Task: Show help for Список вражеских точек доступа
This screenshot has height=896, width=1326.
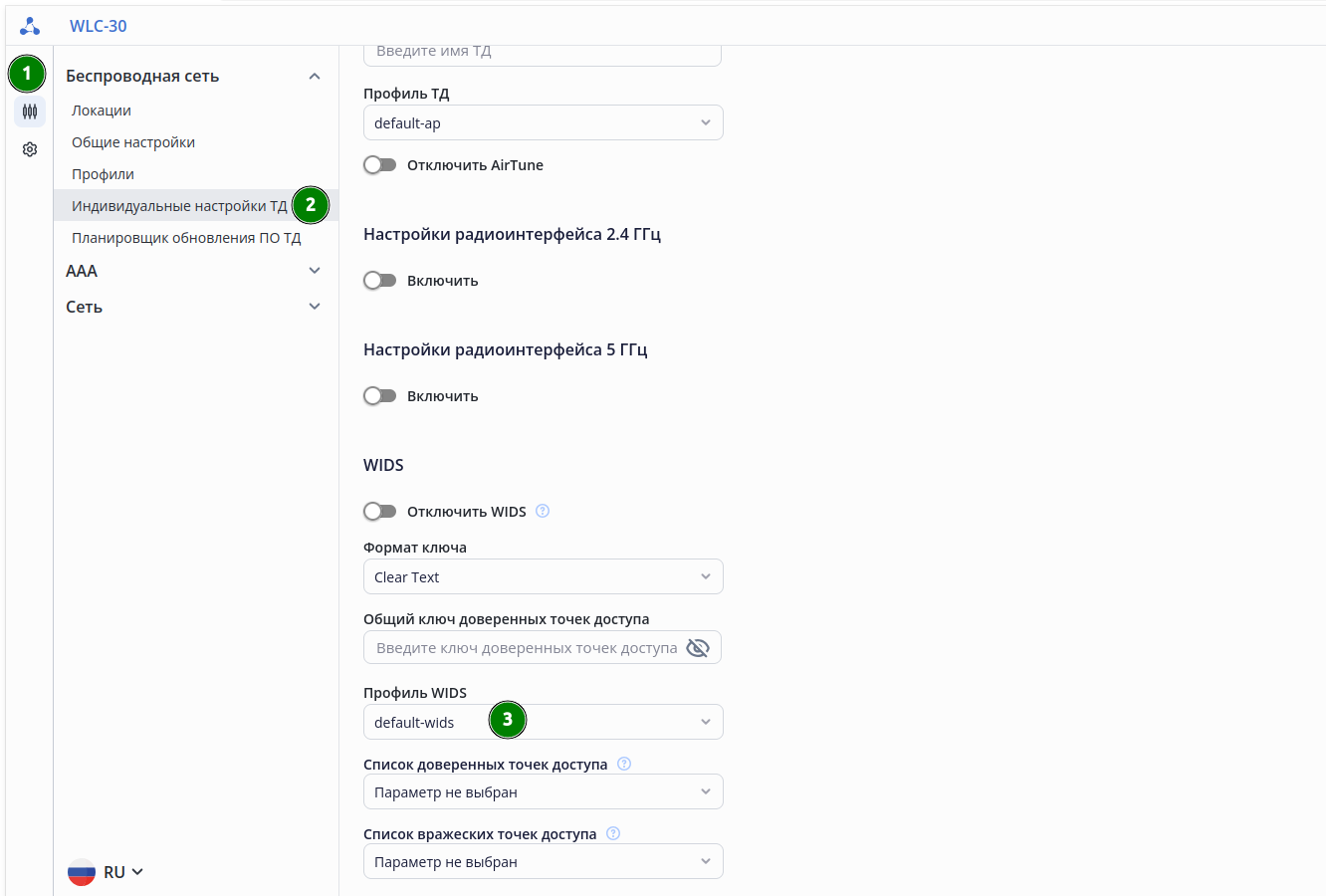Action: (x=613, y=834)
